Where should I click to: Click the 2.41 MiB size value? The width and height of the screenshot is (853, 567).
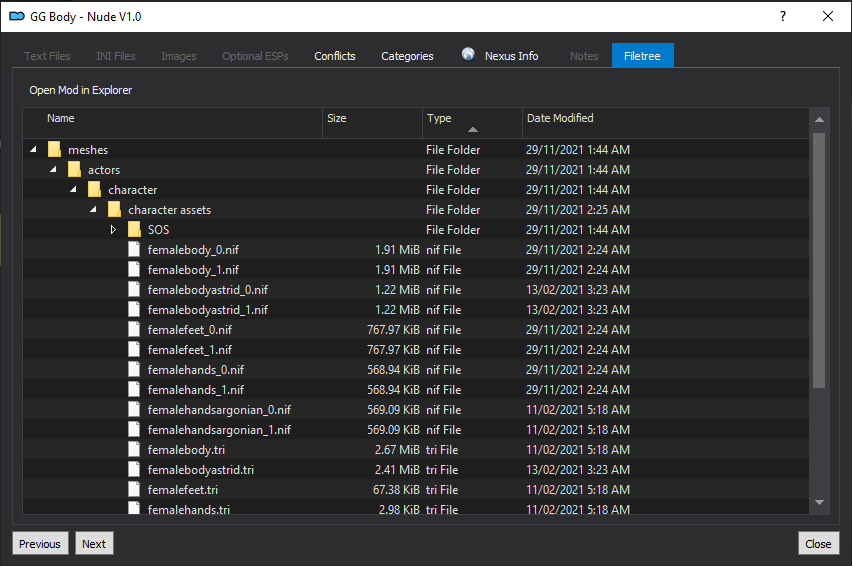(397, 470)
